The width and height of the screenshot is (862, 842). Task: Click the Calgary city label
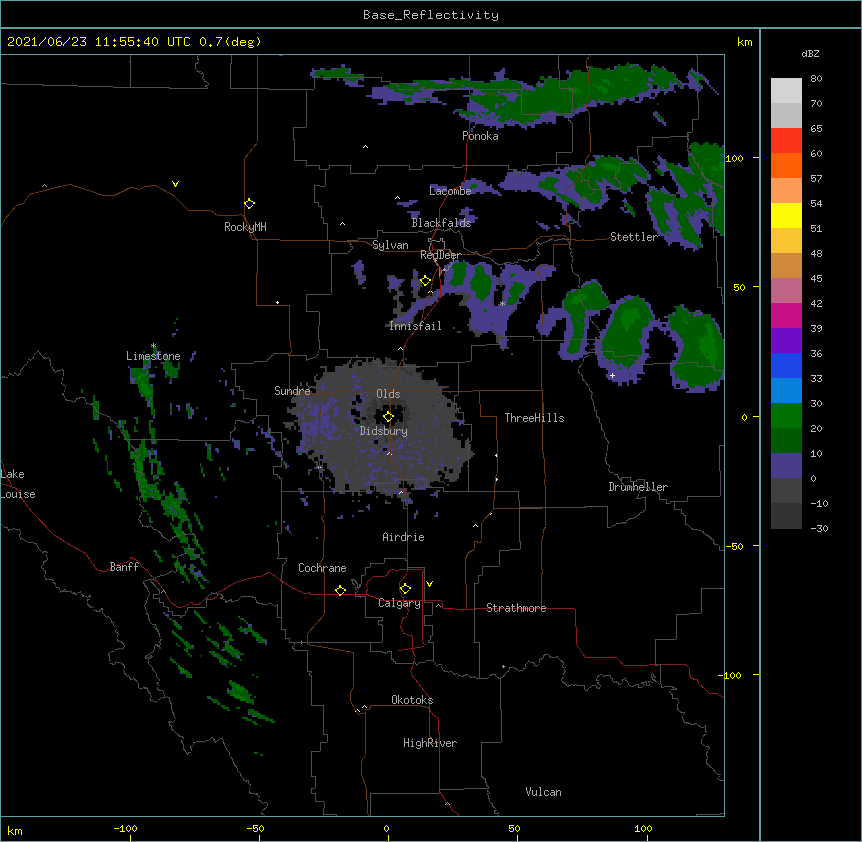tap(399, 603)
